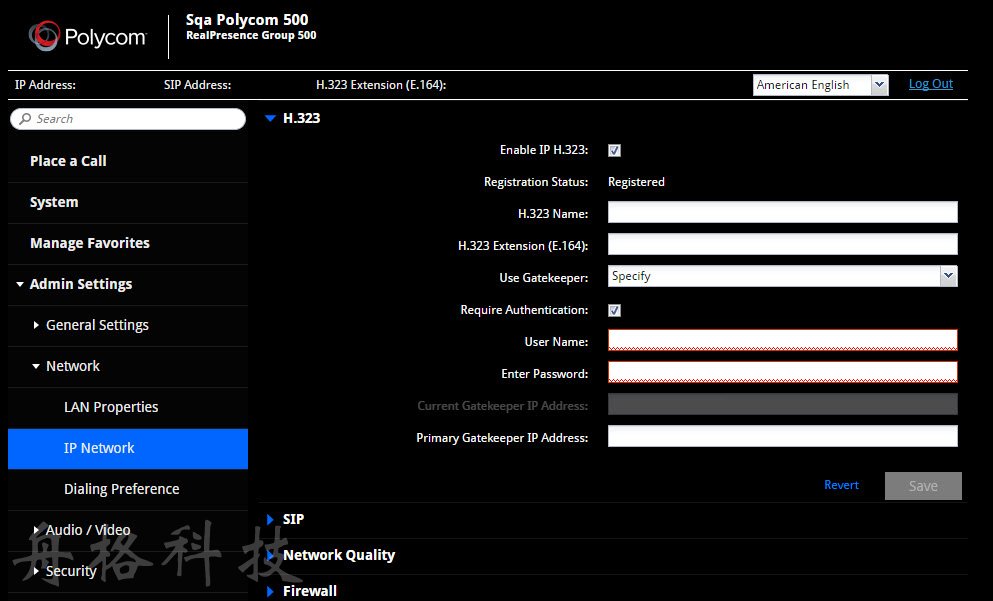This screenshot has height=601, width=993.
Task: Click the Log Out link
Action: click(930, 84)
